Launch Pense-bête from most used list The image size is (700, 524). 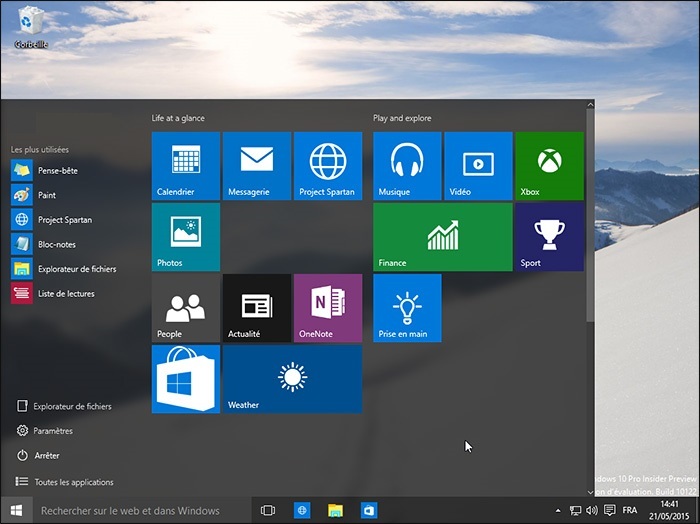(x=45, y=171)
